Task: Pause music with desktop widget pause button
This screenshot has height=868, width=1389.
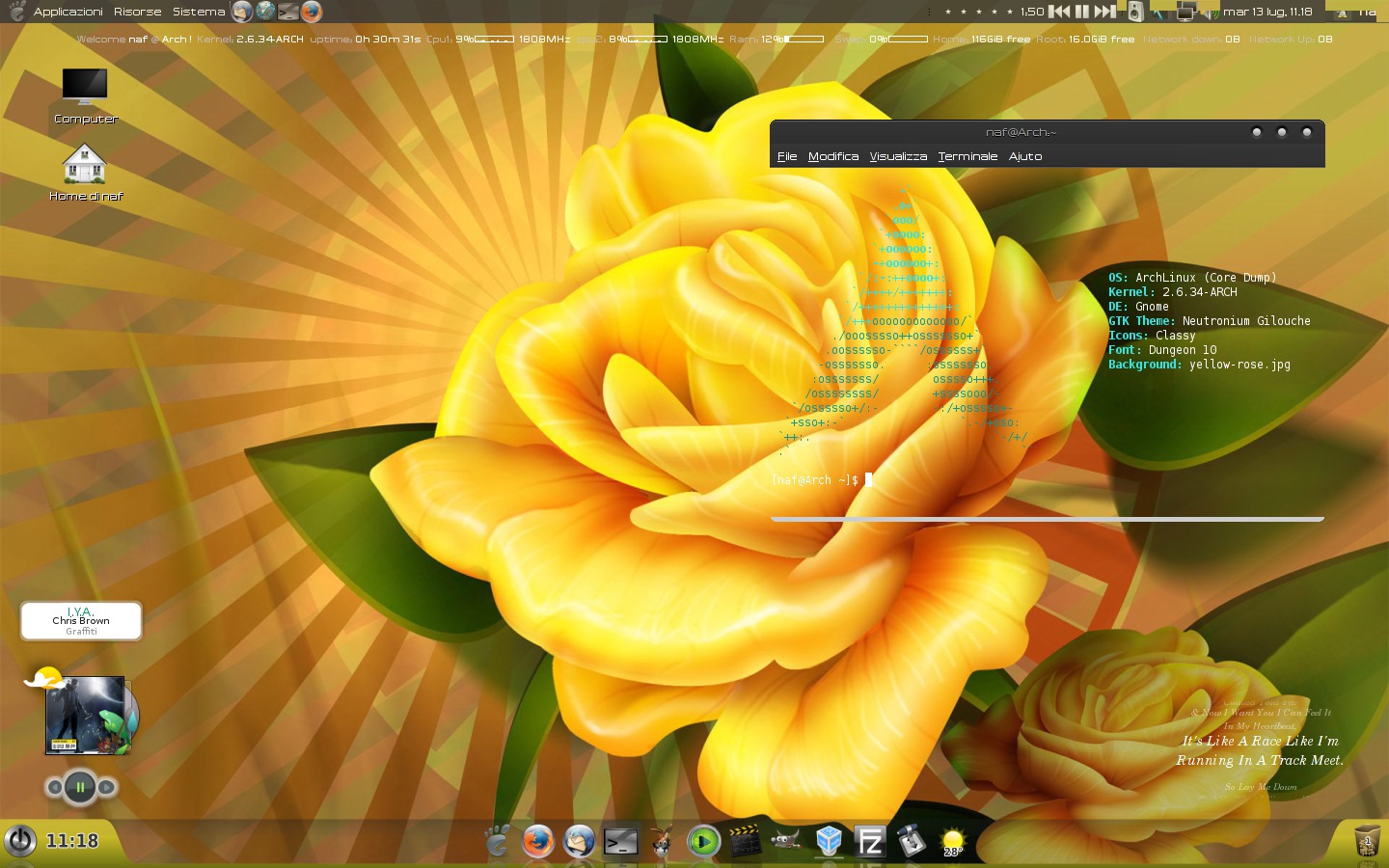Action: pyautogui.click(x=80, y=787)
